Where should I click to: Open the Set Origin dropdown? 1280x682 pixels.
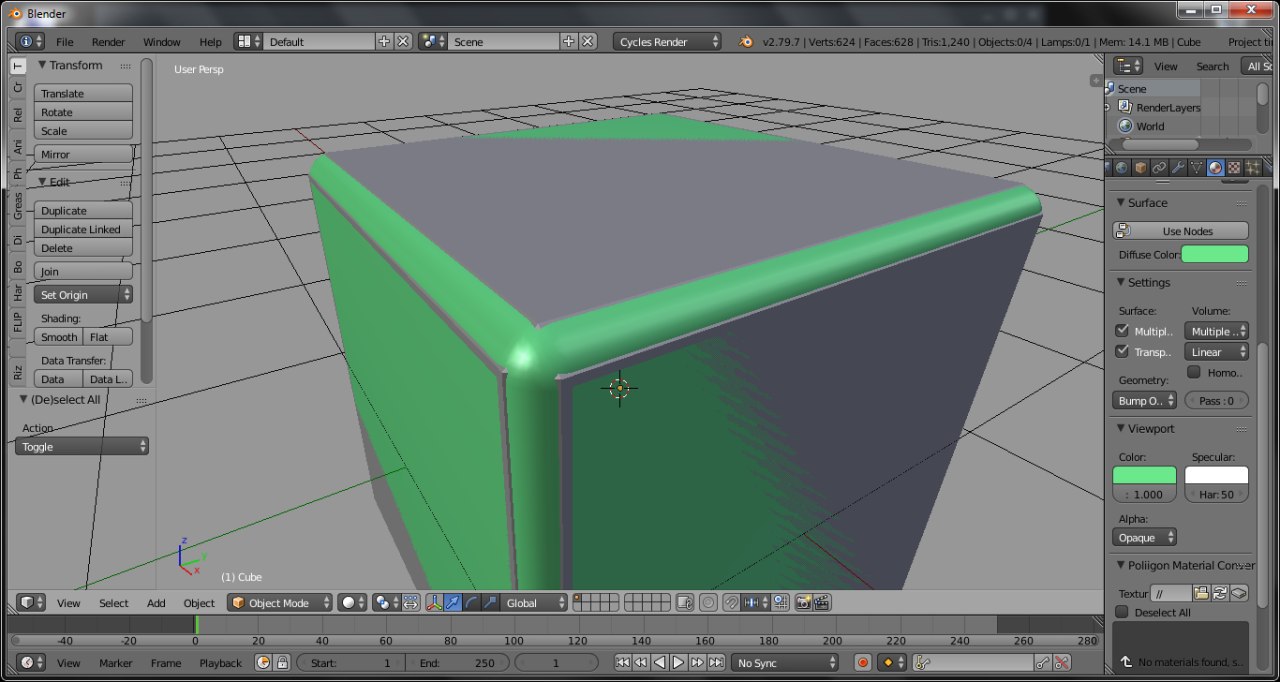click(83, 294)
